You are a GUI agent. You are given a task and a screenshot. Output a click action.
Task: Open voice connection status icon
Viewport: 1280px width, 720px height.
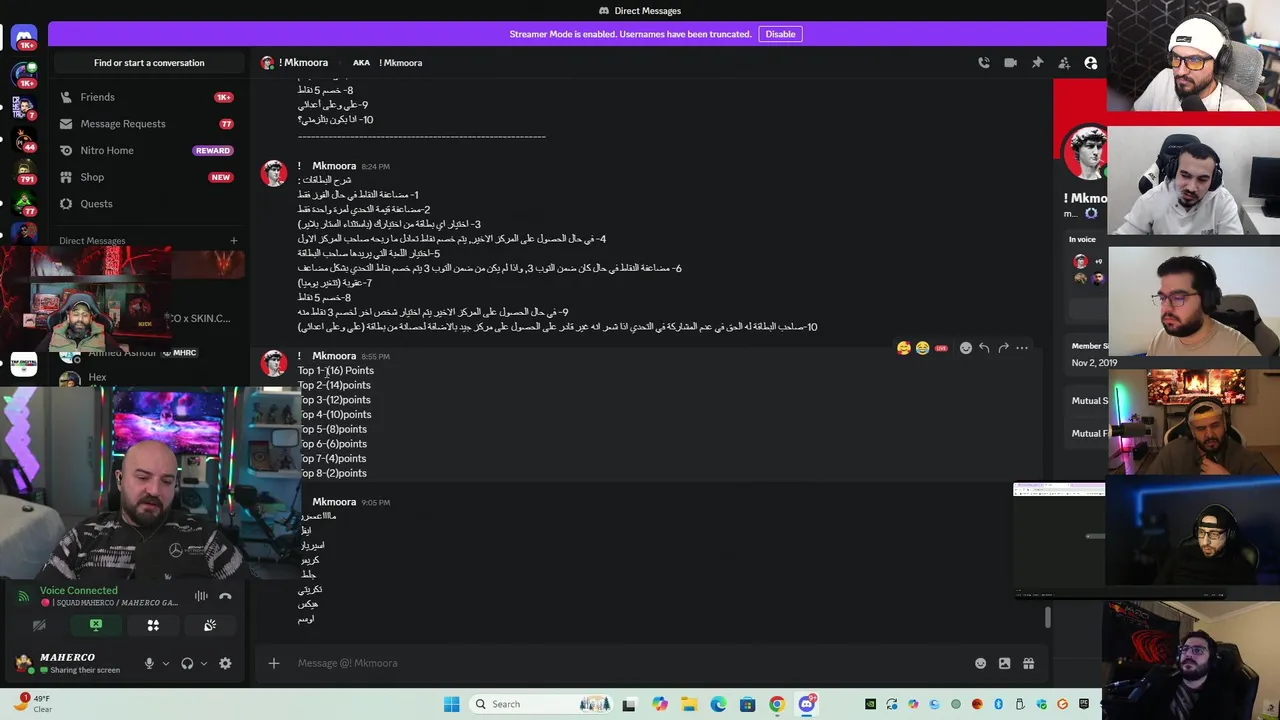[x=24, y=596]
